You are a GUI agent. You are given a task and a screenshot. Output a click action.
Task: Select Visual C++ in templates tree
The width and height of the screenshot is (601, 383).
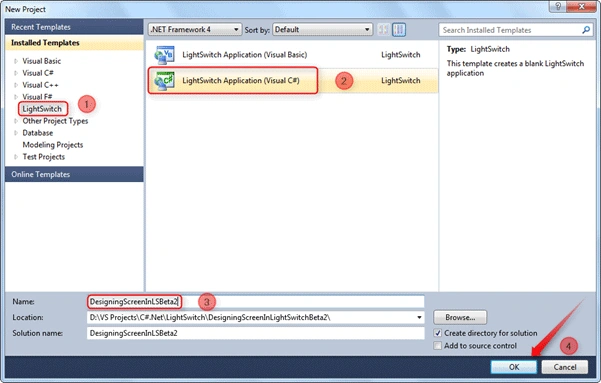coord(40,85)
